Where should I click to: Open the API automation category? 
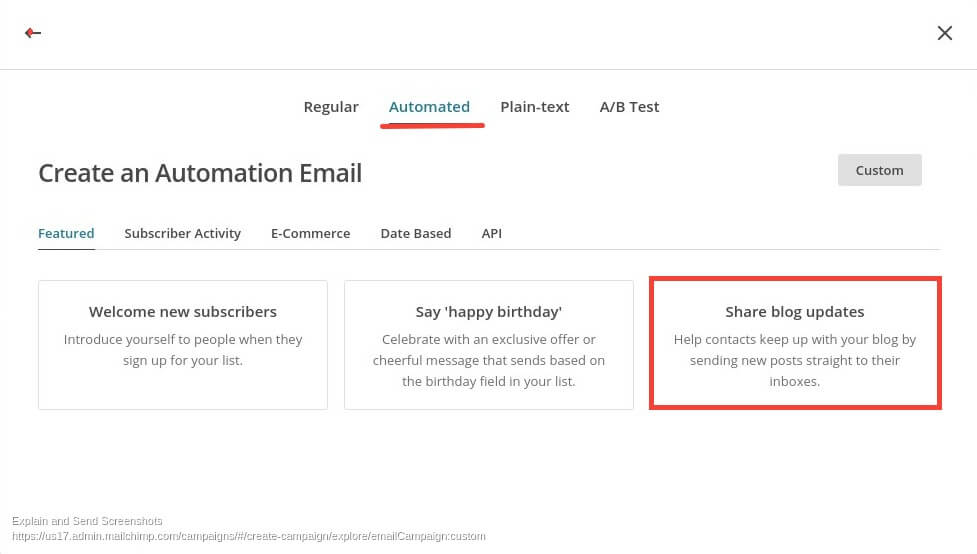coord(492,233)
